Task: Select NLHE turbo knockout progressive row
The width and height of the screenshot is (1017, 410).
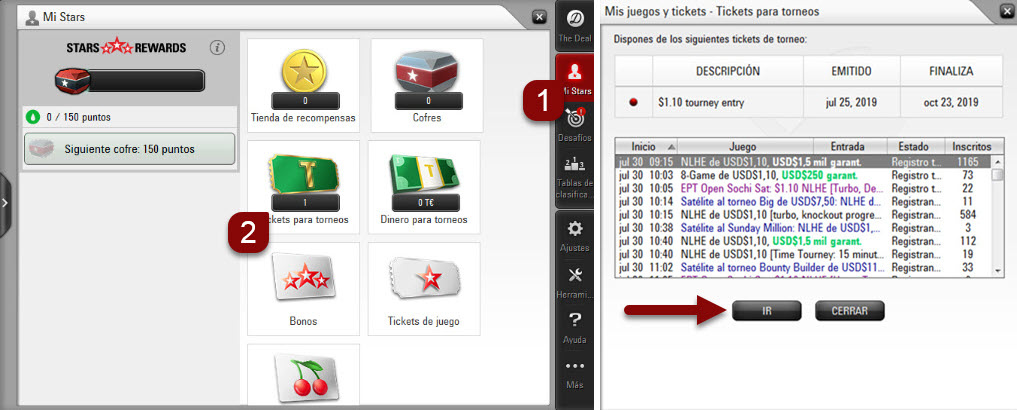Action: 804,214
